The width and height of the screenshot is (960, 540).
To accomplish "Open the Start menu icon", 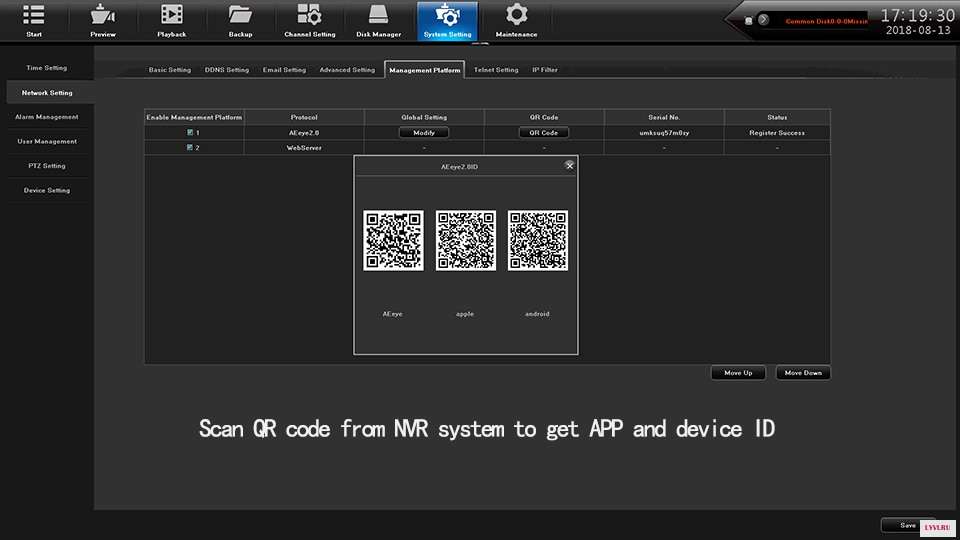I will [34, 16].
